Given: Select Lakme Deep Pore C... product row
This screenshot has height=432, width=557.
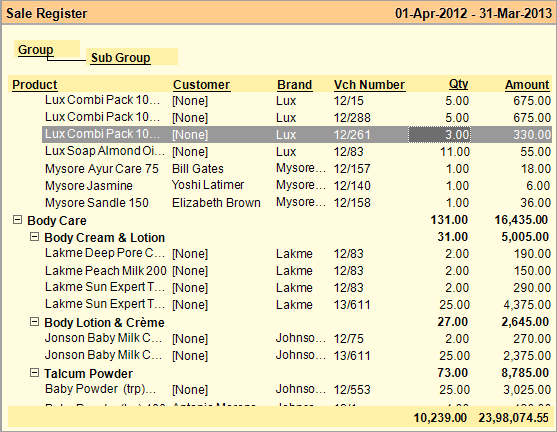Looking at the screenshot, I should point(297,254).
